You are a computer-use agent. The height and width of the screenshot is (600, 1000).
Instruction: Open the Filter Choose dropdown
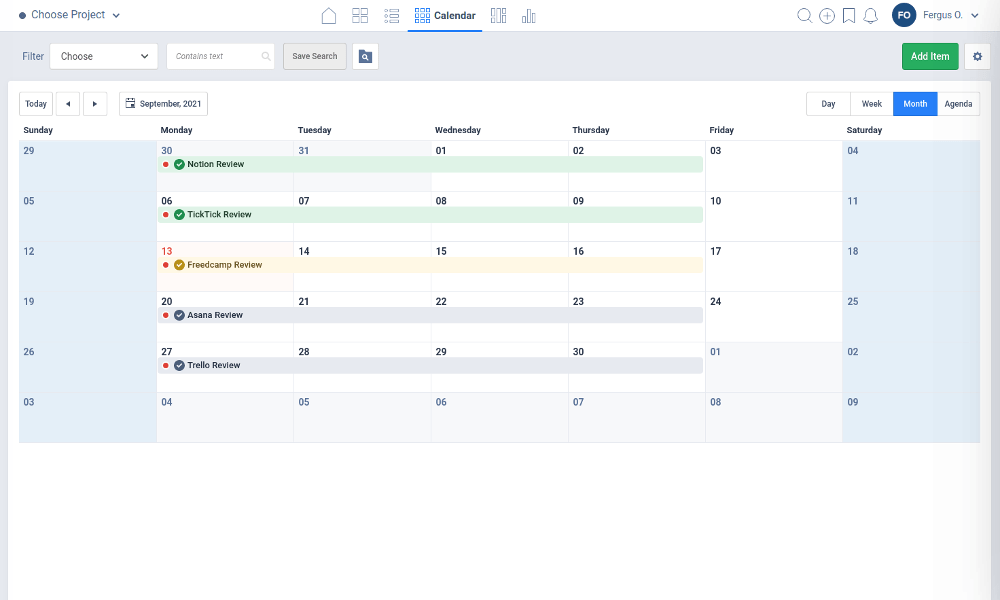[x=103, y=56]
